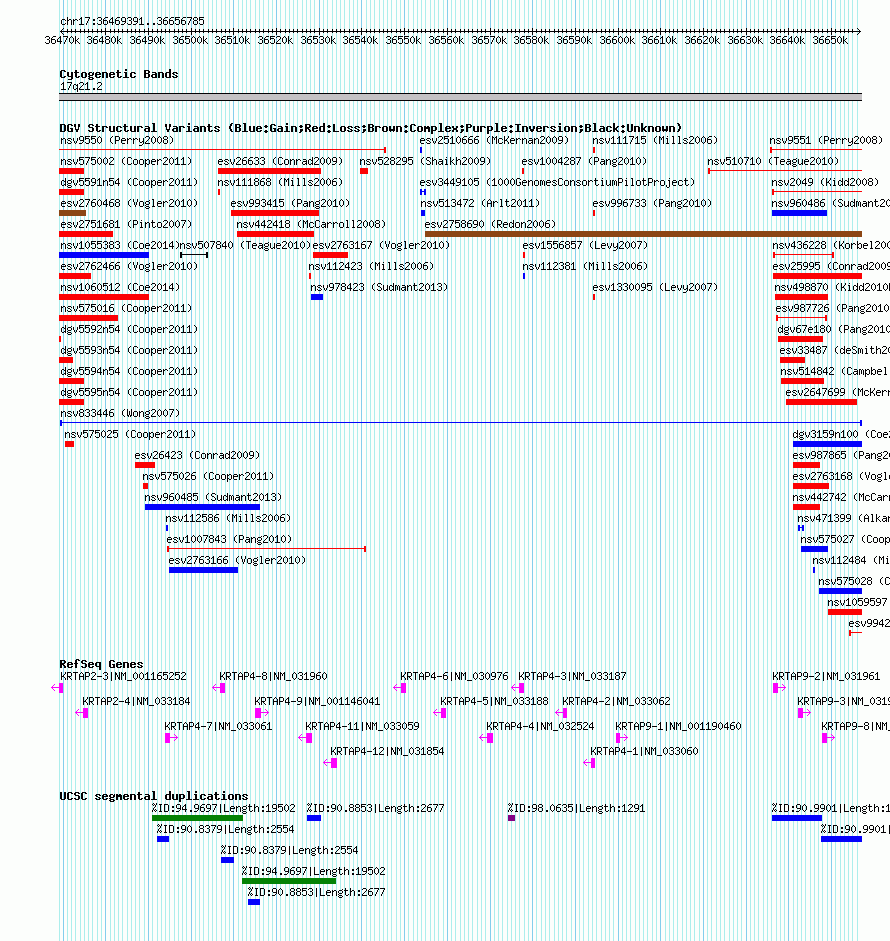Click the KRTAP2-3 gene arrow glyph
The width and height of the screenshot is (890, 941).
coord(58,688)
